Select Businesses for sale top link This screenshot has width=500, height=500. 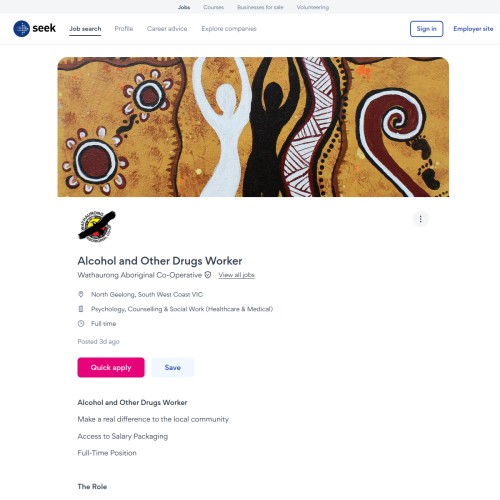[x=260, y=7]
